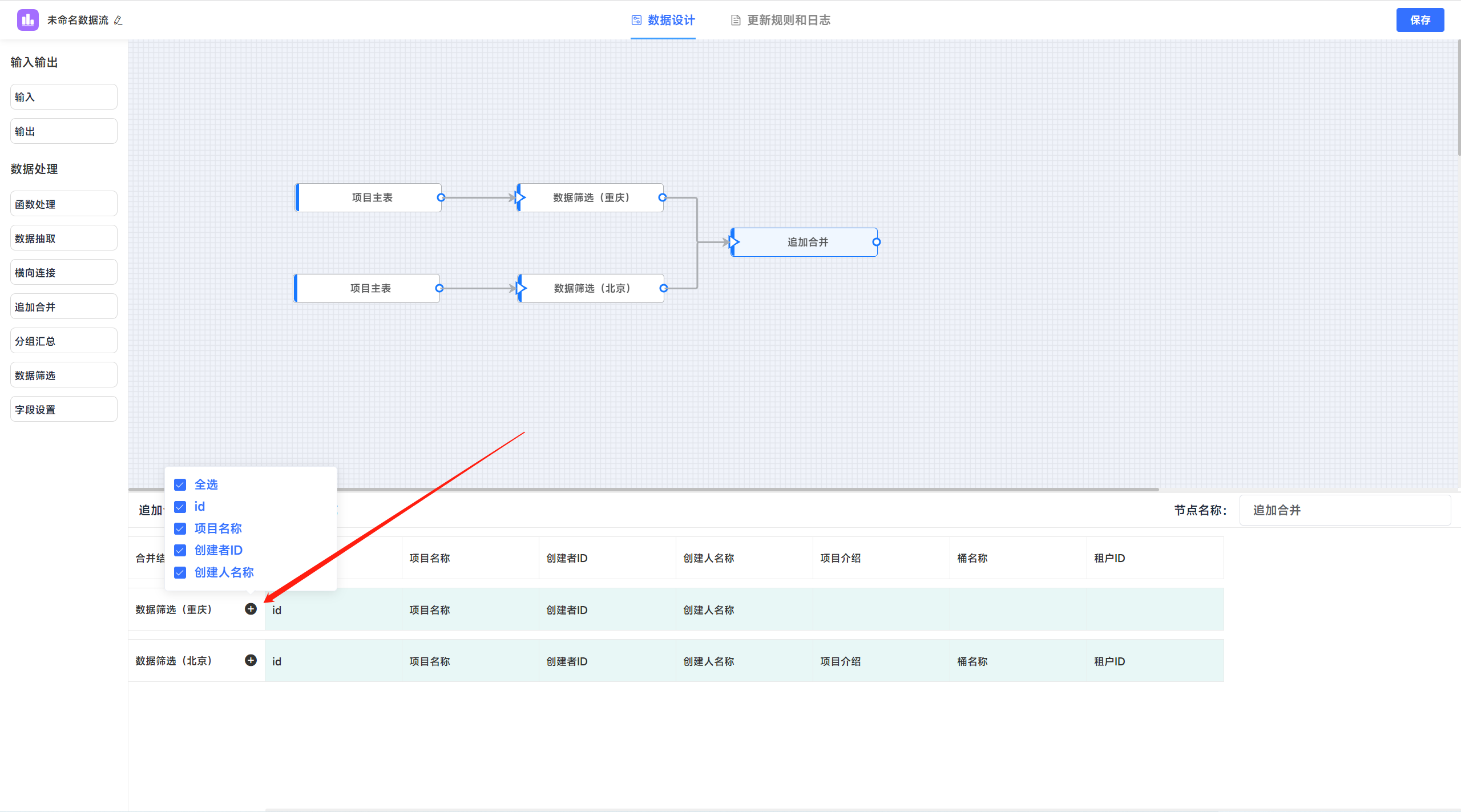Uncheck the 项目名称 checkbox
Viewport: 1461px width, 812px height.
click(180, 528)
